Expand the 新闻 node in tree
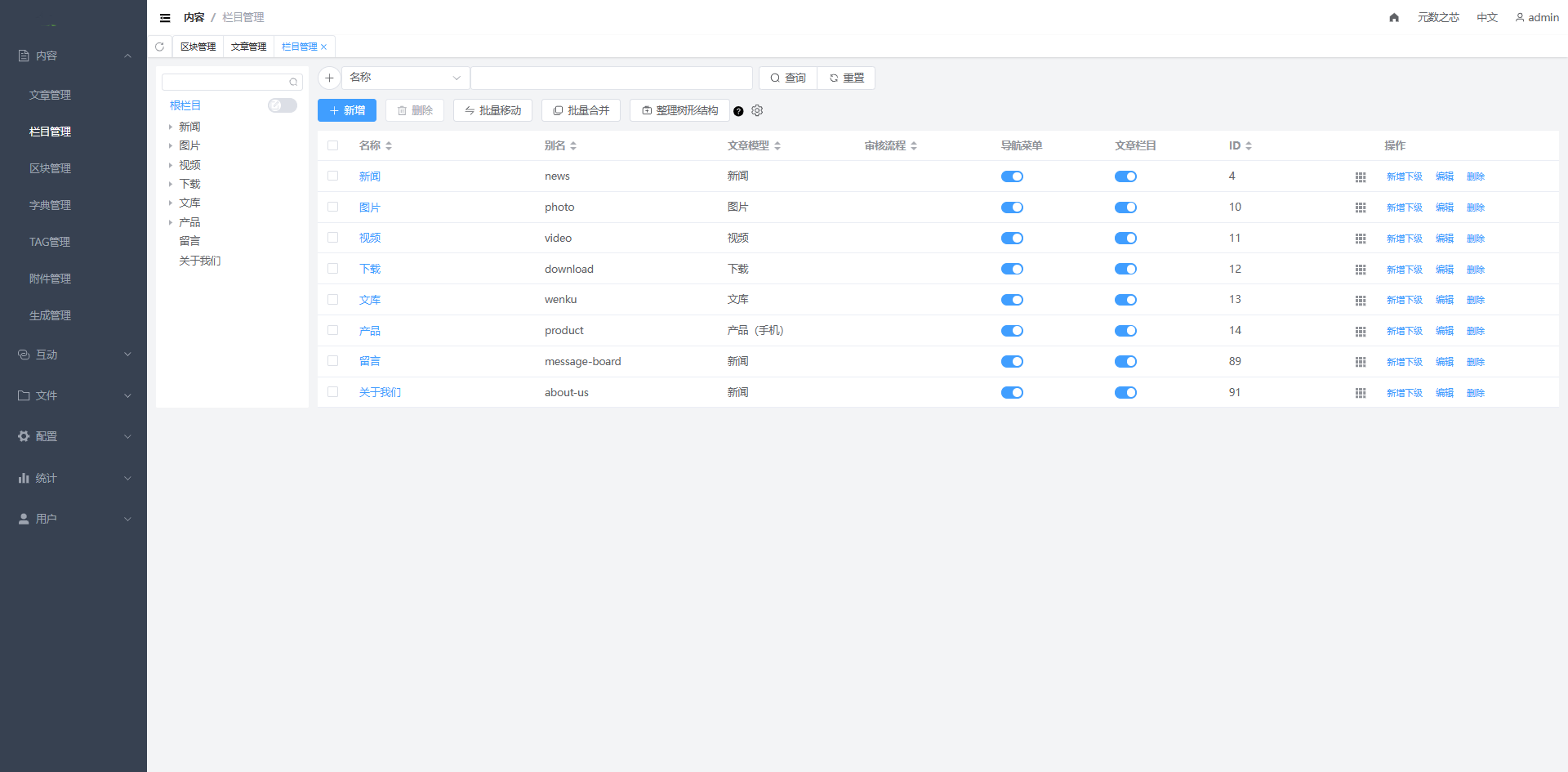Screen dimensions: 1568x772 171,127
